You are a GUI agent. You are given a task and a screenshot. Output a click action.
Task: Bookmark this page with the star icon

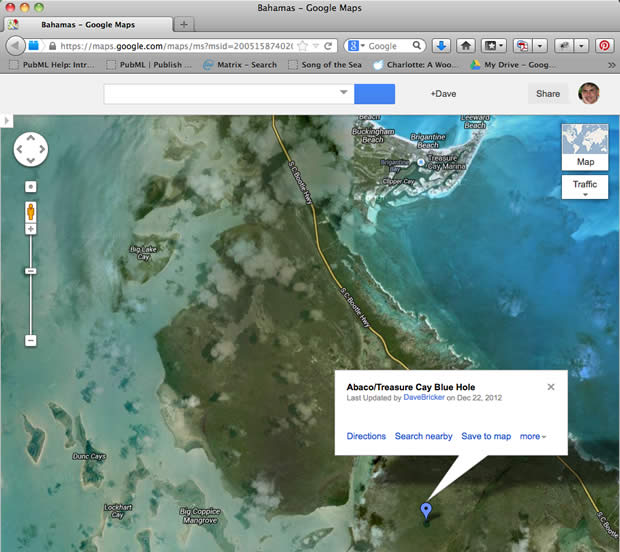click(x=301, y=46)
